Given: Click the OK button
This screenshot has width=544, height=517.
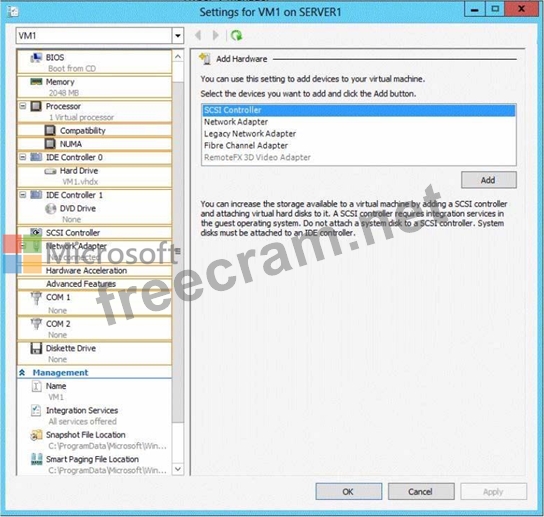Looking at the screenshot, I should click(x=348, y=492).
